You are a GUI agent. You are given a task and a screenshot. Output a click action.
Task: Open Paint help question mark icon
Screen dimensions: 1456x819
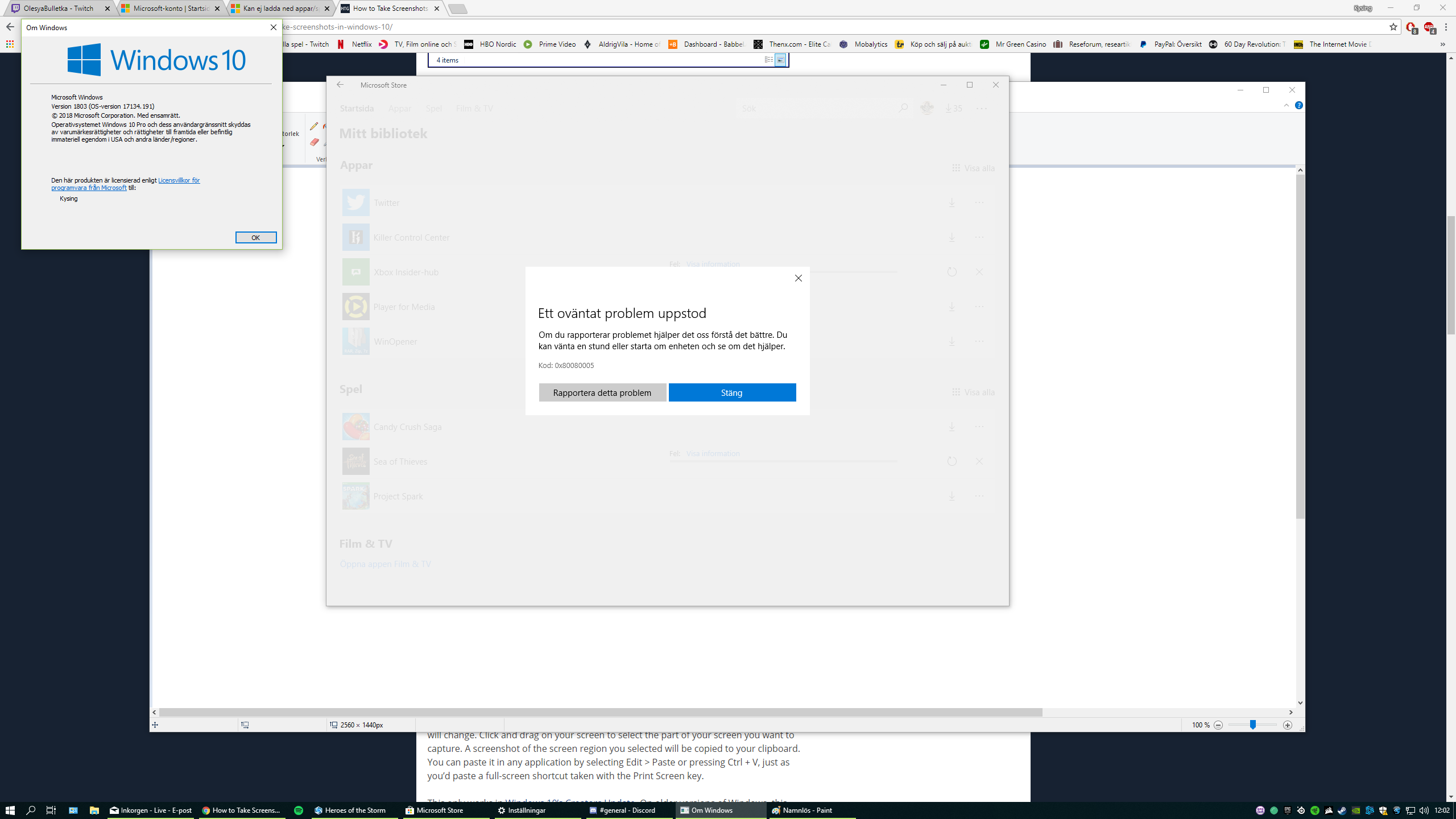point(1299,105)
